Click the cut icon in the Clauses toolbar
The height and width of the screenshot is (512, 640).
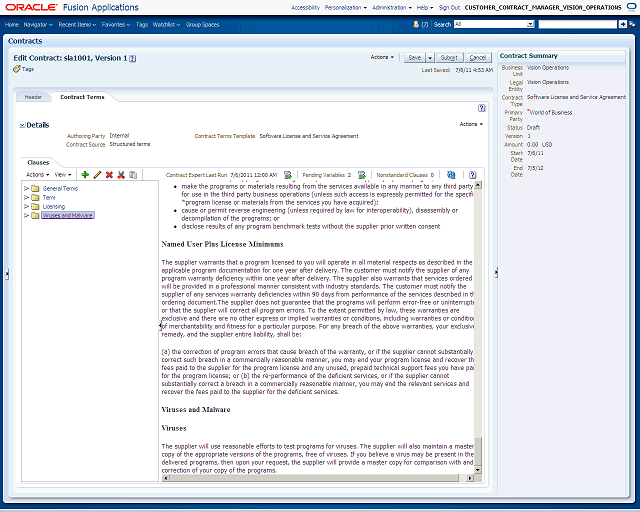121,175
